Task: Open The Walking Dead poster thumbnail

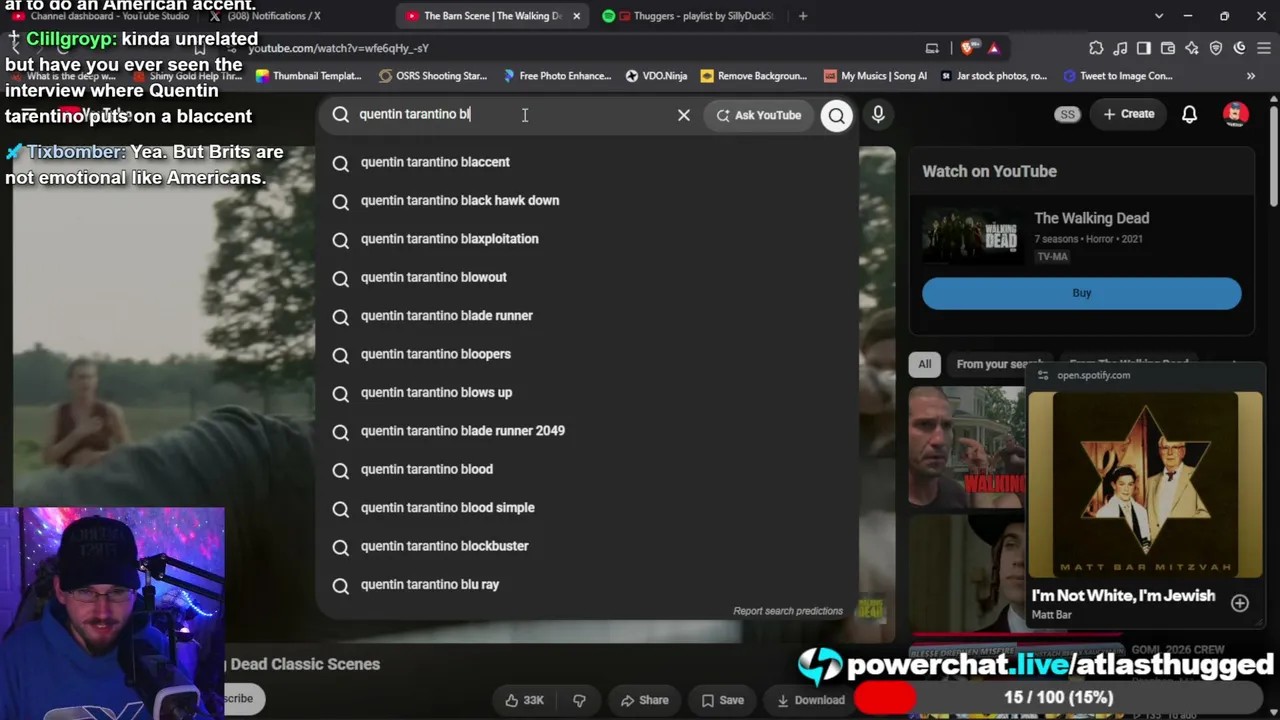Action: pos(972,237)
